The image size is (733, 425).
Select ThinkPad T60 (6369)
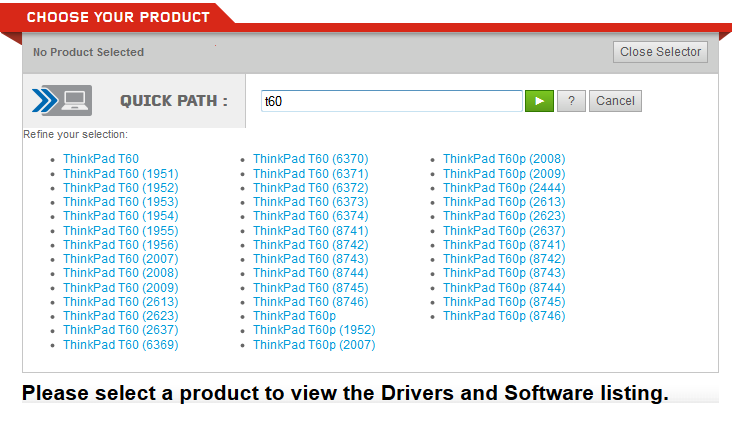[x=121, y=345]
